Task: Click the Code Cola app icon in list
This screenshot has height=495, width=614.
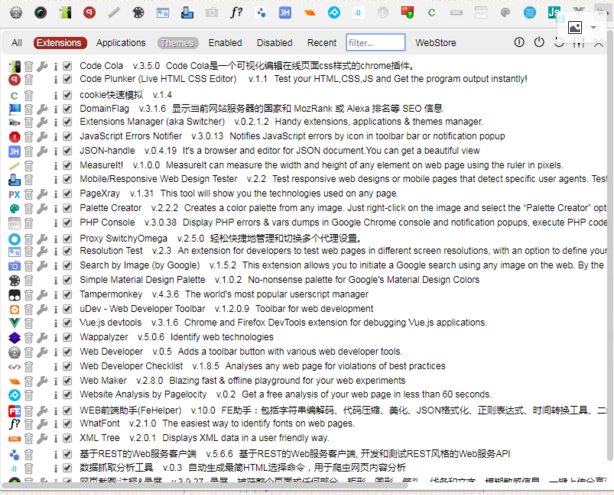Action: [14, 66]
